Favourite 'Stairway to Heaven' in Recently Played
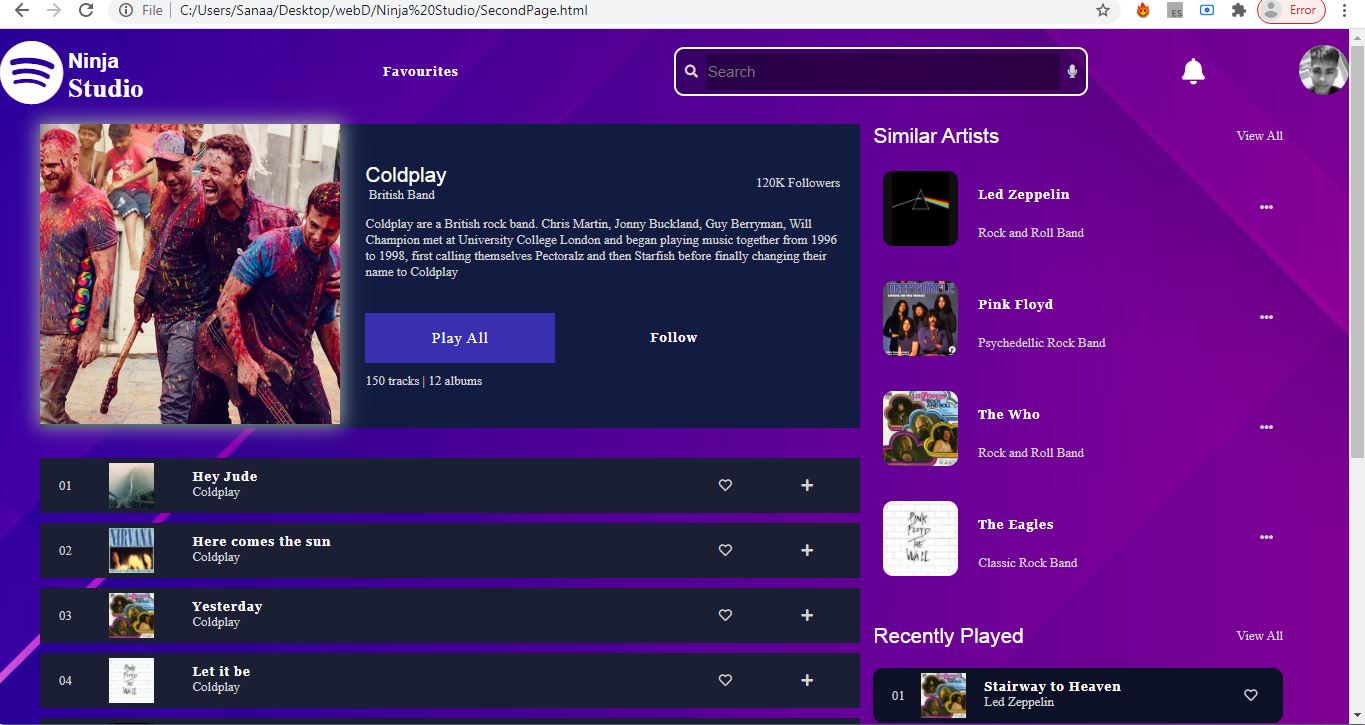Image resolution: width=1365 pixels, height=725 pixels. pos(1250,694)
